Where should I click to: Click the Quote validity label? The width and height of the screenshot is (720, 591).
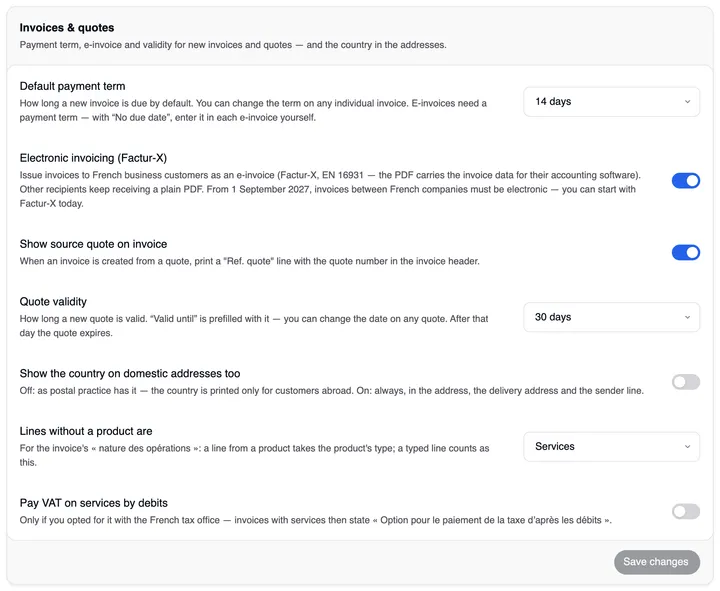pos(53,302)
